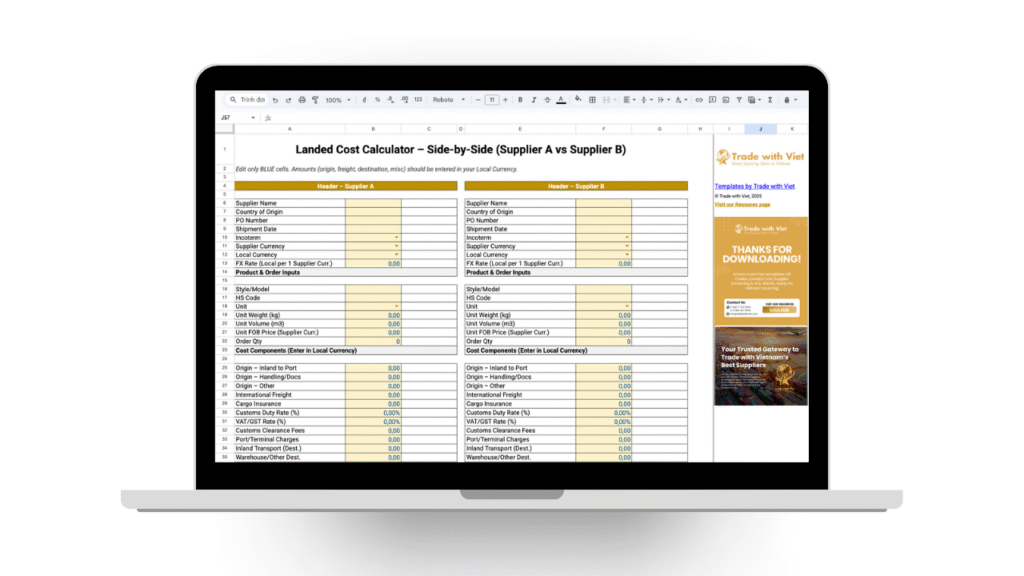Click Visit our Resources page link
The image size is (1024, 576).
(x=742, y=205)
